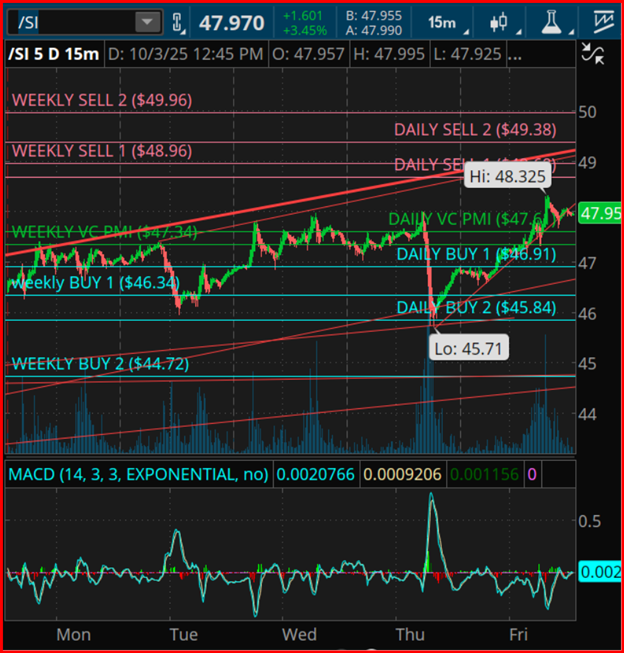Click the DAILY BUY 2 ($45.84) label
This screenshot has height=653, width=624.
pos(475,307)
